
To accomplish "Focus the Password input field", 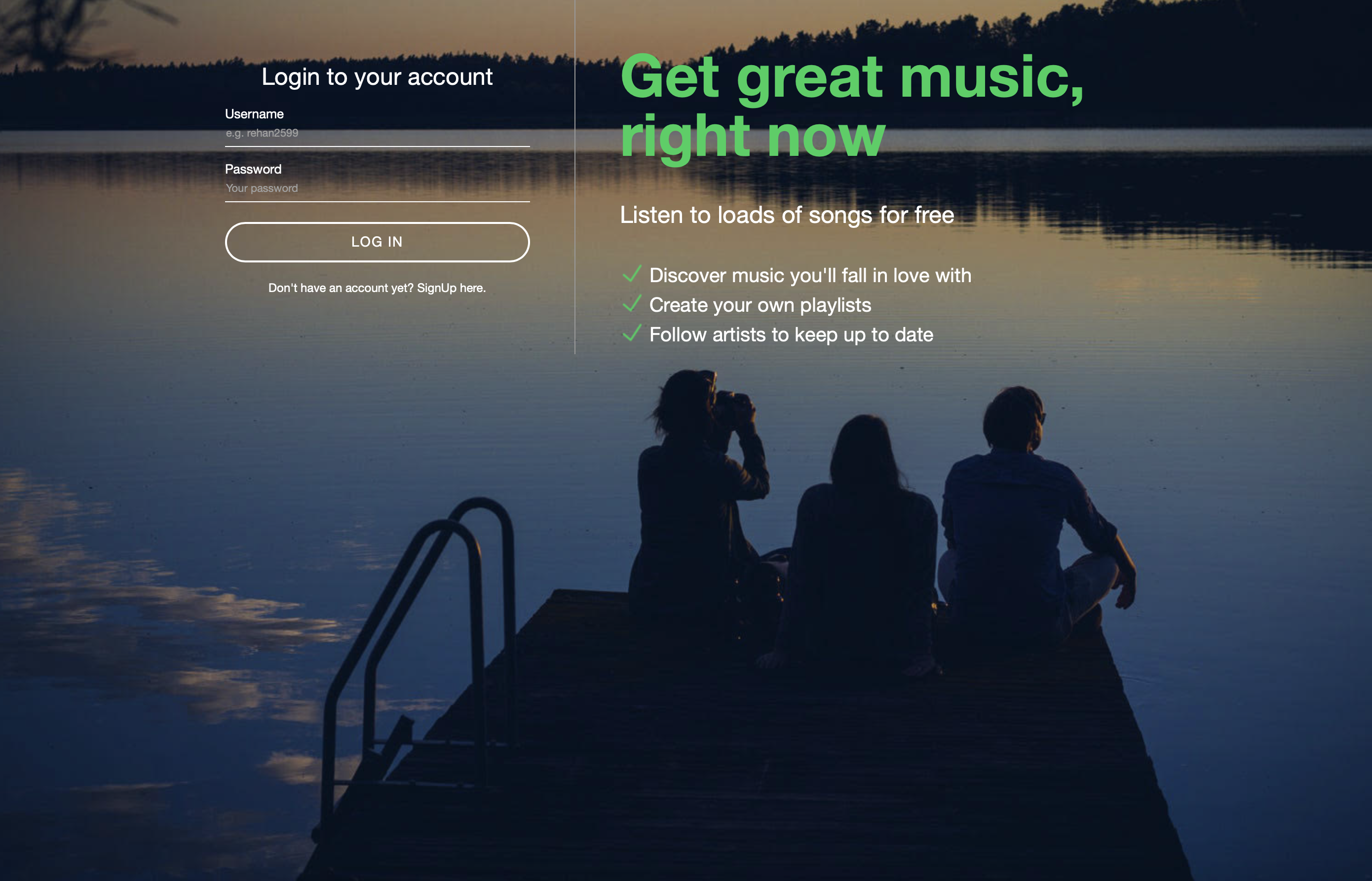I will tap(377, 189).
